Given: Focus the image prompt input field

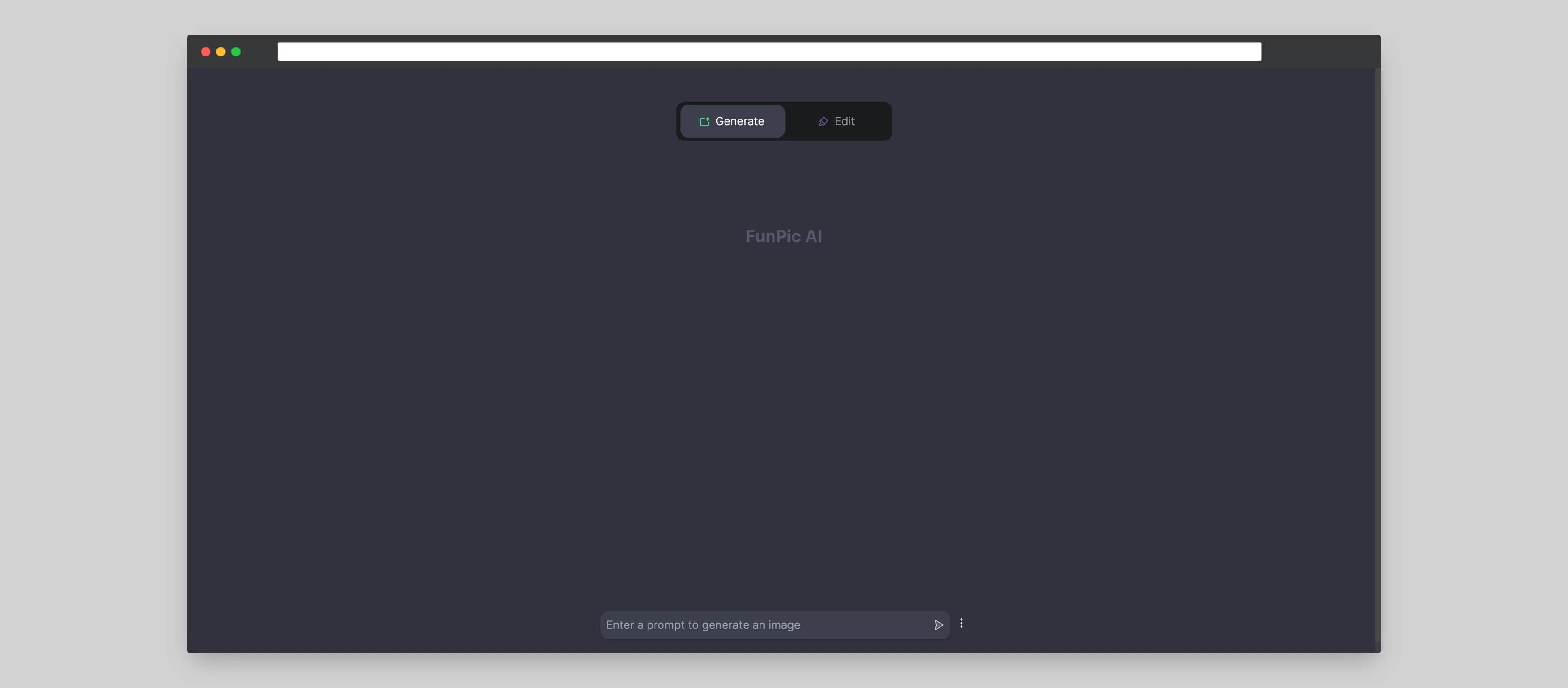Looking at the screenshot, I should point(775,625).
